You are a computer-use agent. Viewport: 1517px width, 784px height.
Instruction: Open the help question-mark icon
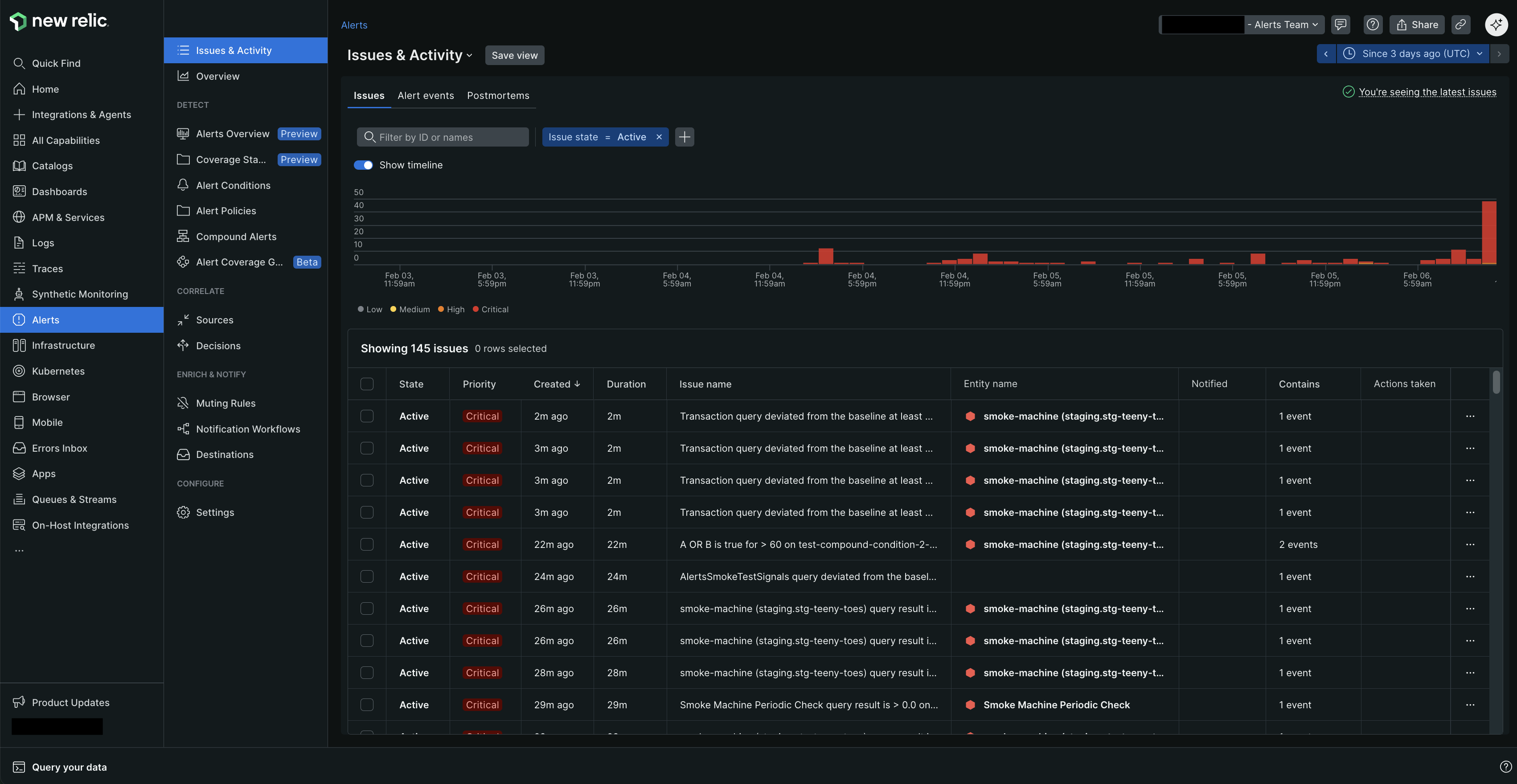1373,24
